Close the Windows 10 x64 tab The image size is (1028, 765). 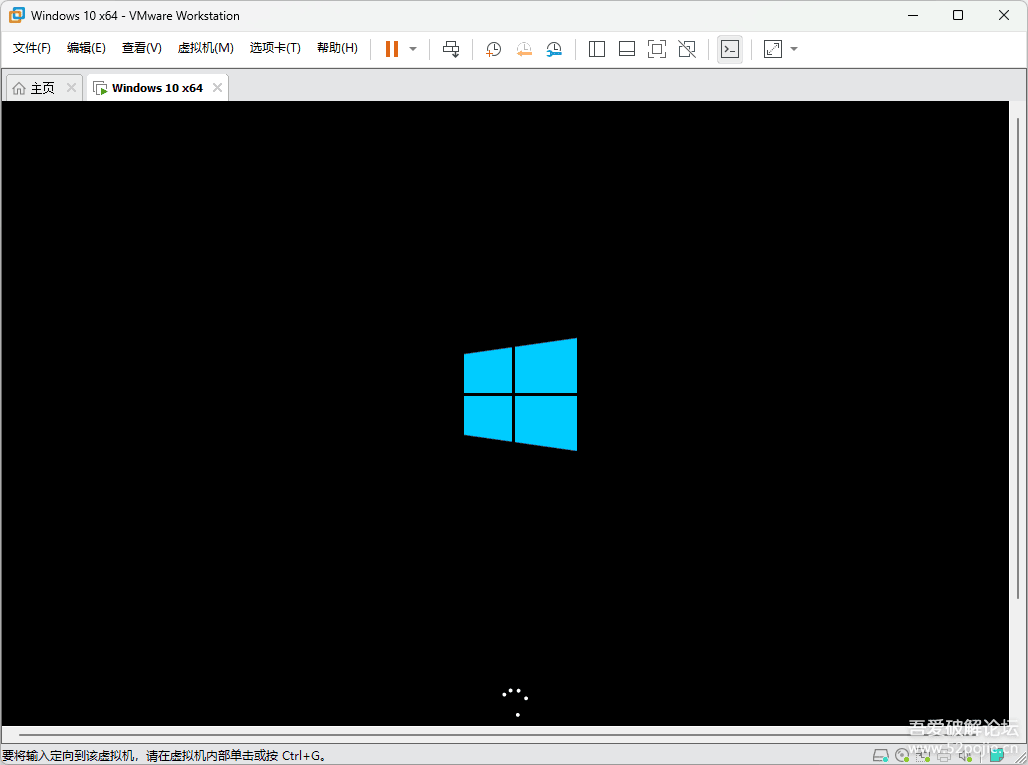pyautogui.click(x=217, y=87)
